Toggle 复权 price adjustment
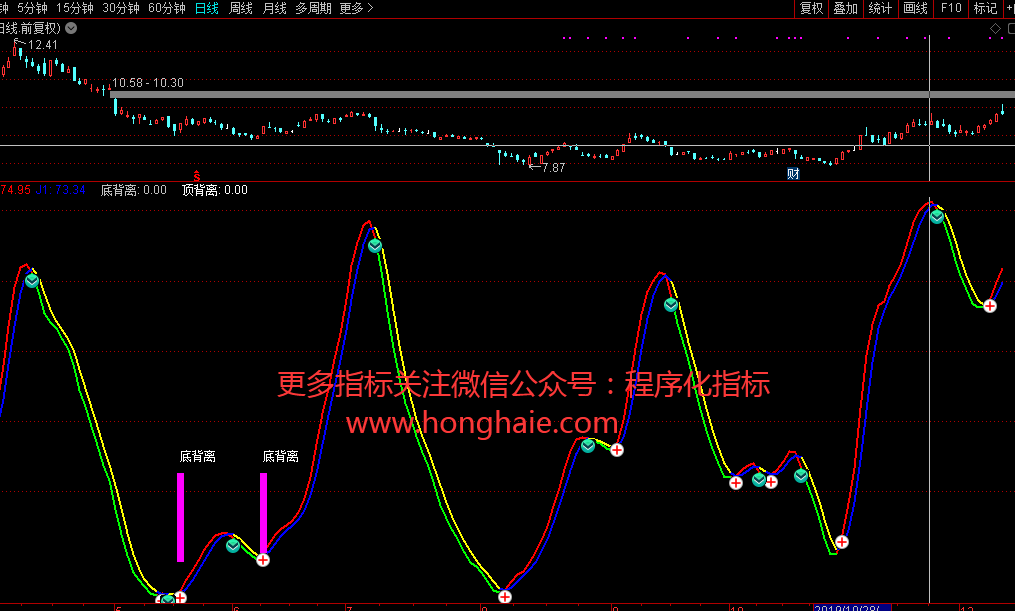The width and height of the screenshot is (1015, 611). 811,8
